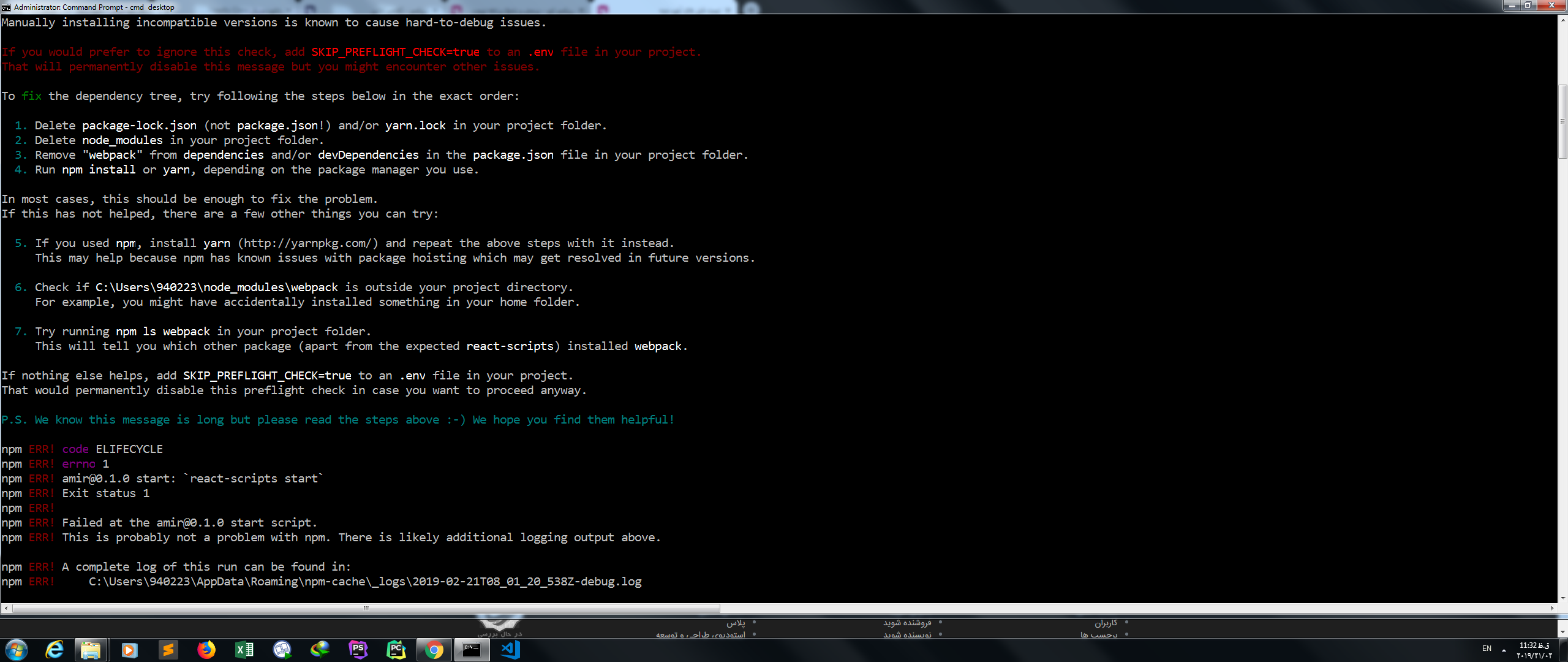Launch PyCharm from the taskbar
Screen dimensions: 1568x662
[x=396, y=650]
